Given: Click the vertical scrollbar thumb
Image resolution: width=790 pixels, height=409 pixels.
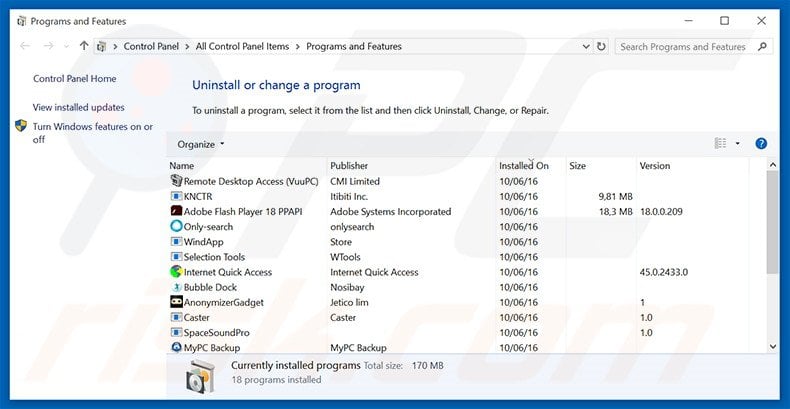Looking at the screenshot, I should (772, 222).
